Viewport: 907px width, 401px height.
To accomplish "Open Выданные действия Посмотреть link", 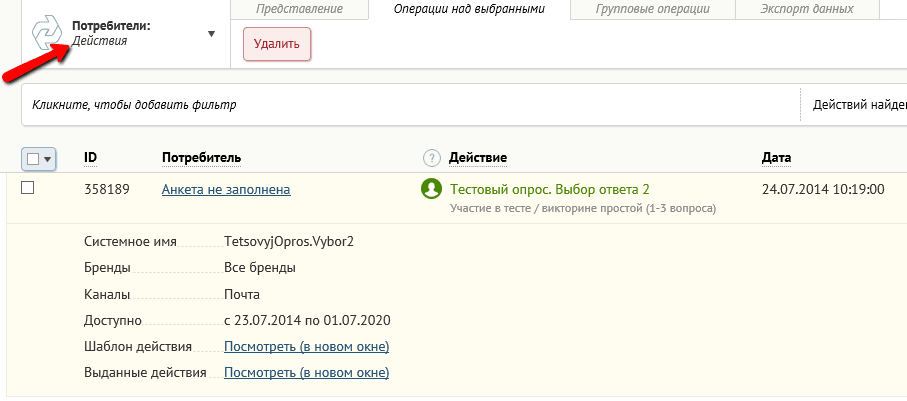I will tap(307, 373).
